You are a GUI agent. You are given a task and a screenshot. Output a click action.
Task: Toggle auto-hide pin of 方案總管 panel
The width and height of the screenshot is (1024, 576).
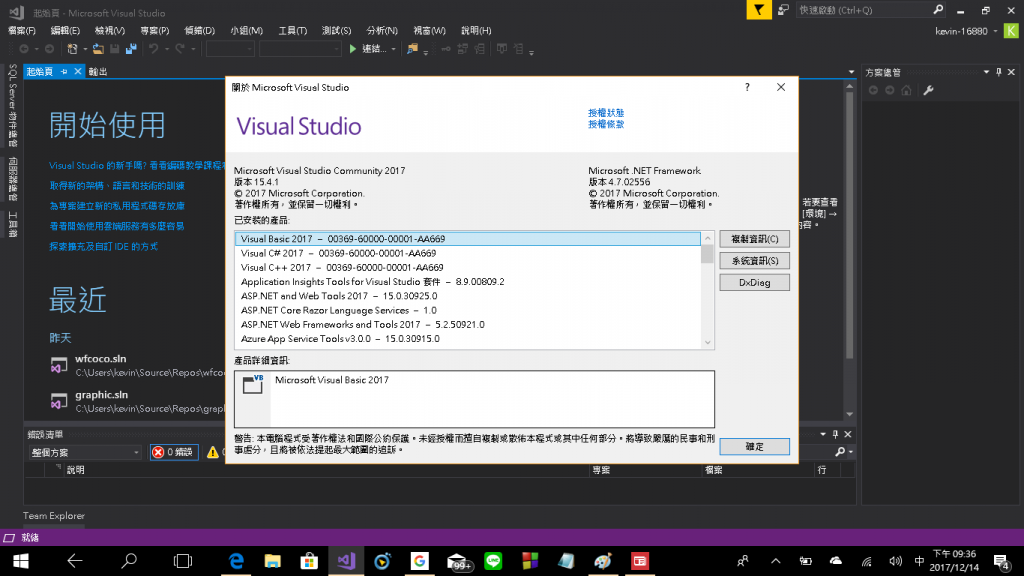pos(999,72)
